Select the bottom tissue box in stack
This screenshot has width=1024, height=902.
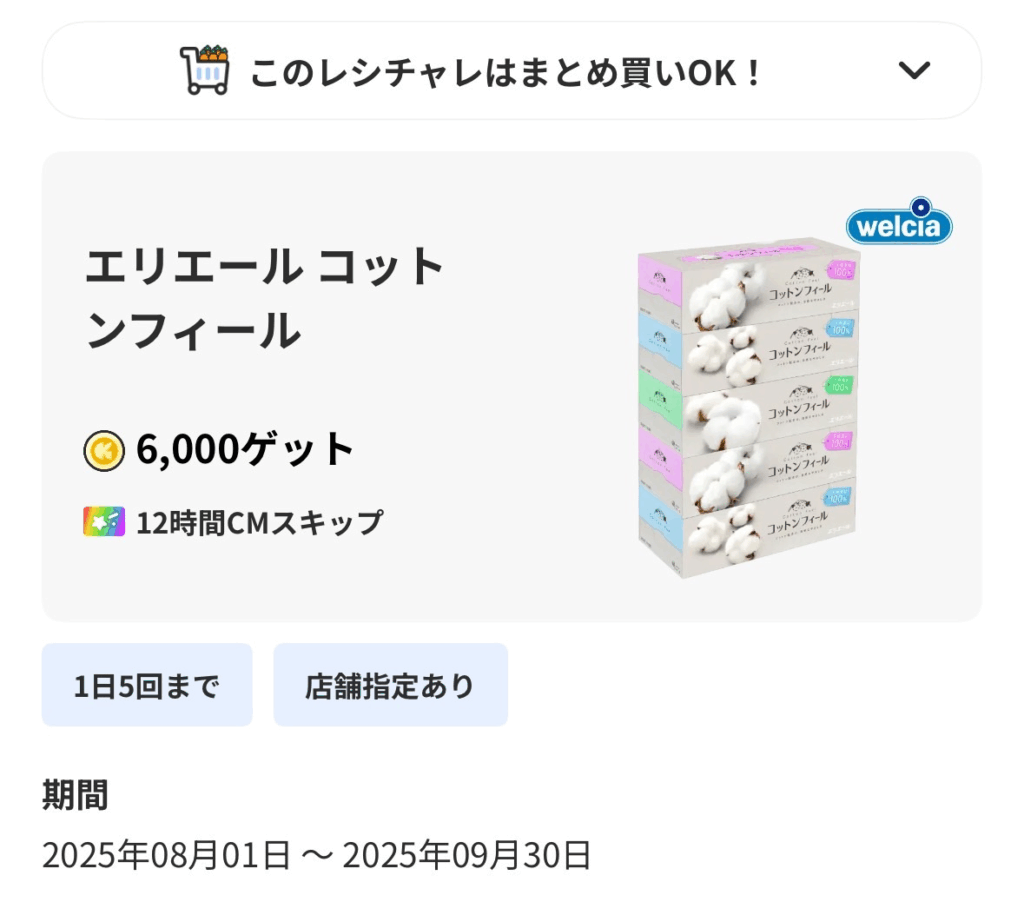click(748, 528)
